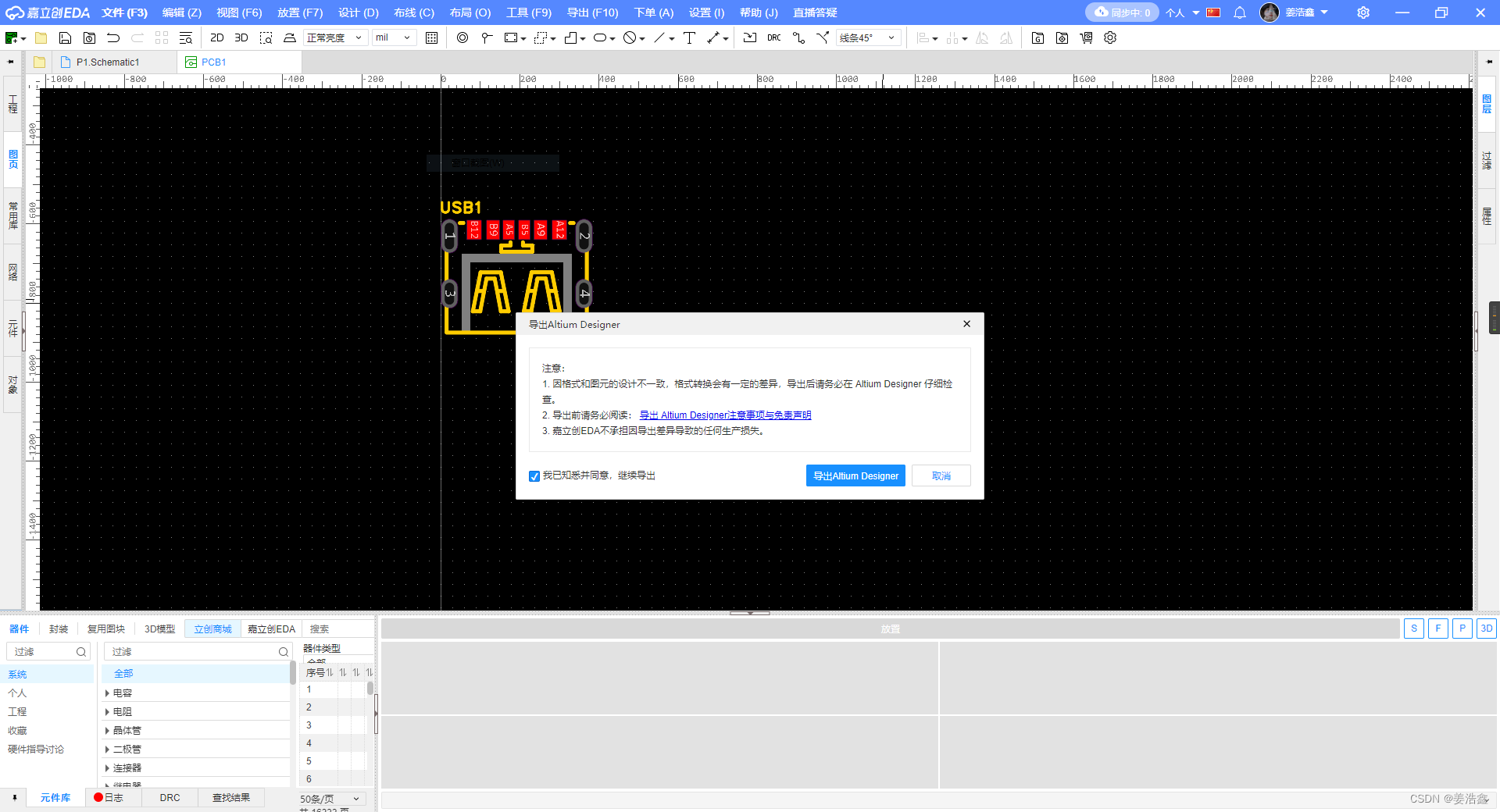Viewport: 1500px width, 812px height.
Task: Select the differential pair routing tool
Action: pos(823,37)
